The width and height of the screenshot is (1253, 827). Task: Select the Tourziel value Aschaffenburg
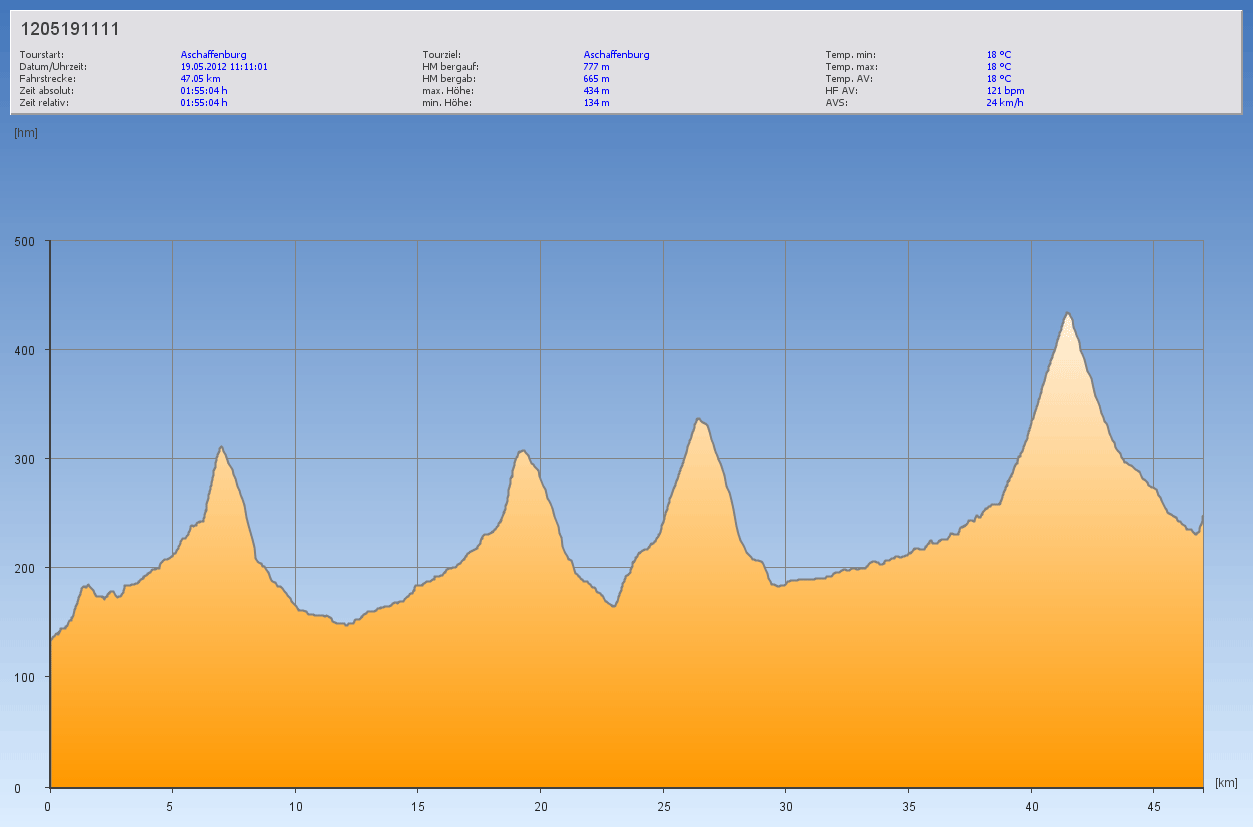616,55
